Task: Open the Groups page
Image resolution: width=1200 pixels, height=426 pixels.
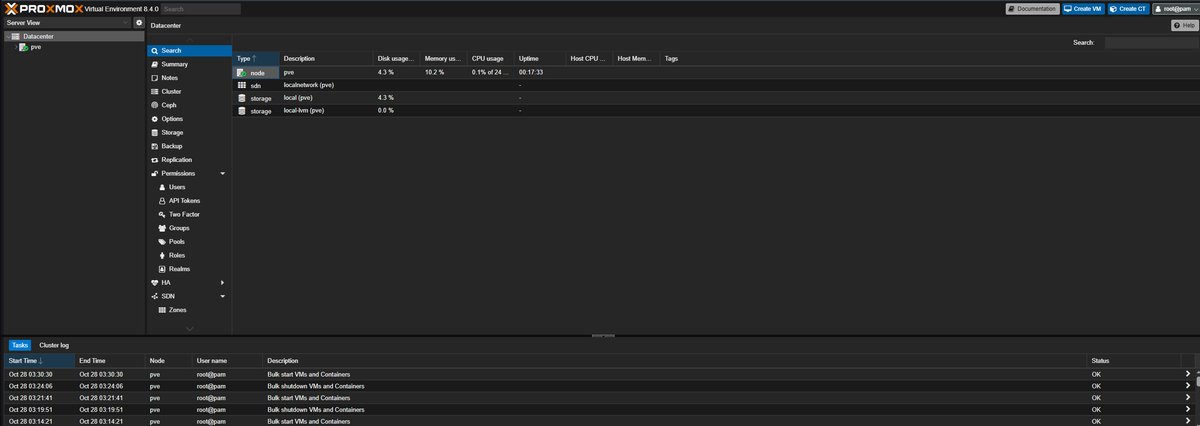Action: click(x=190, y=228)
